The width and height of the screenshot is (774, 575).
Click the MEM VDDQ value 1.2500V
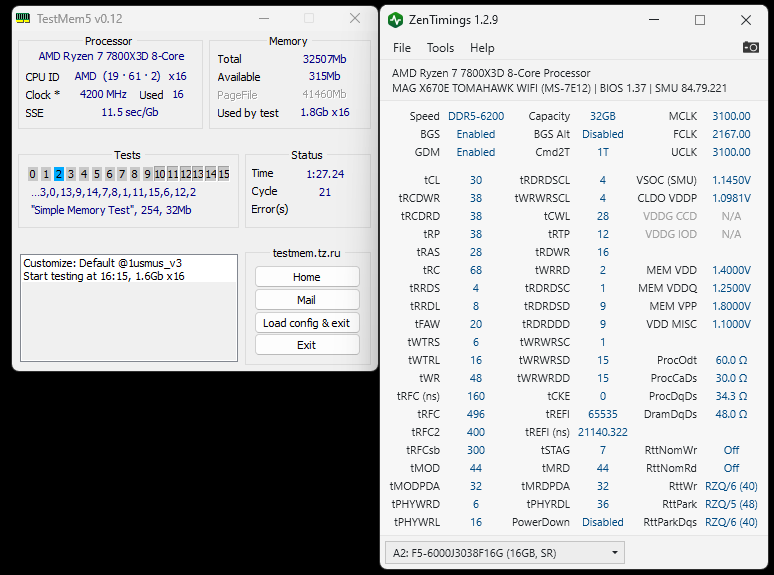click(x=731, y=288)
